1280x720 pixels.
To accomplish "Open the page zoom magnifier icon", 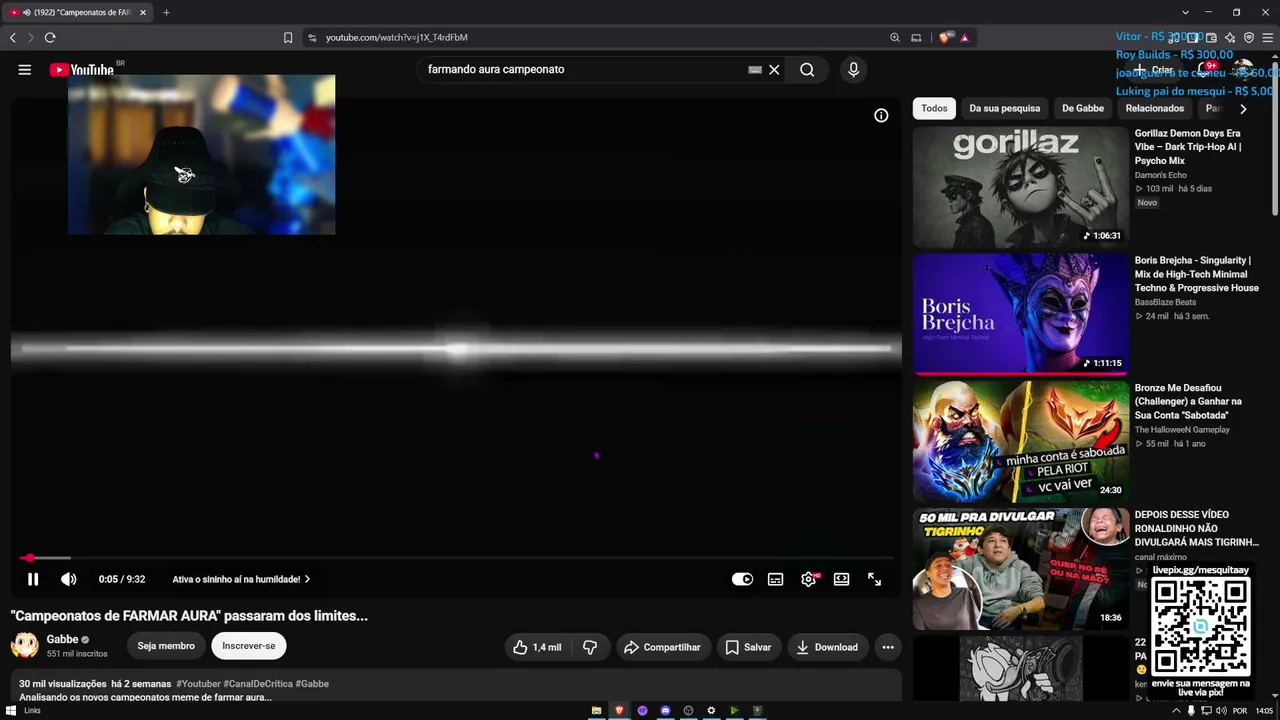I will click(x=895, y=38).
